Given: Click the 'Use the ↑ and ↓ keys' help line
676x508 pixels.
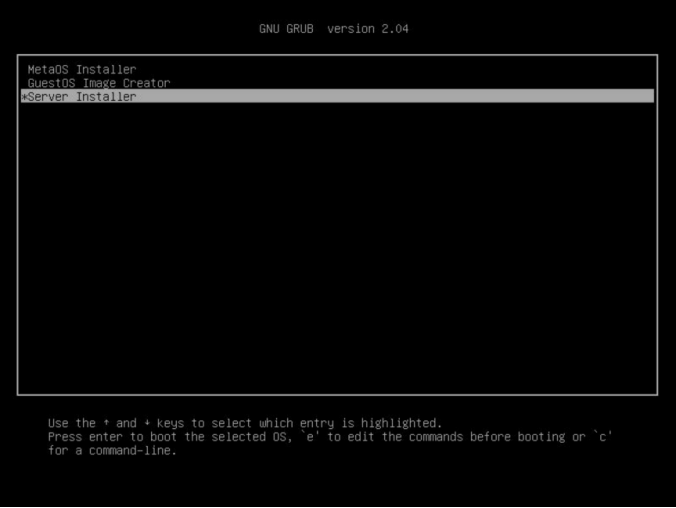Looking at the screenshot, I should tap(245, 423).
